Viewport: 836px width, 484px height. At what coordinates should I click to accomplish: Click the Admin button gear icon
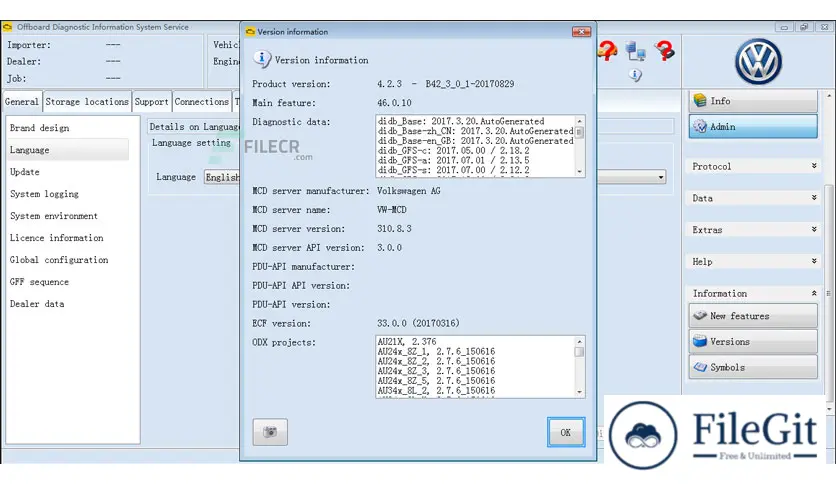coord(700,126)
